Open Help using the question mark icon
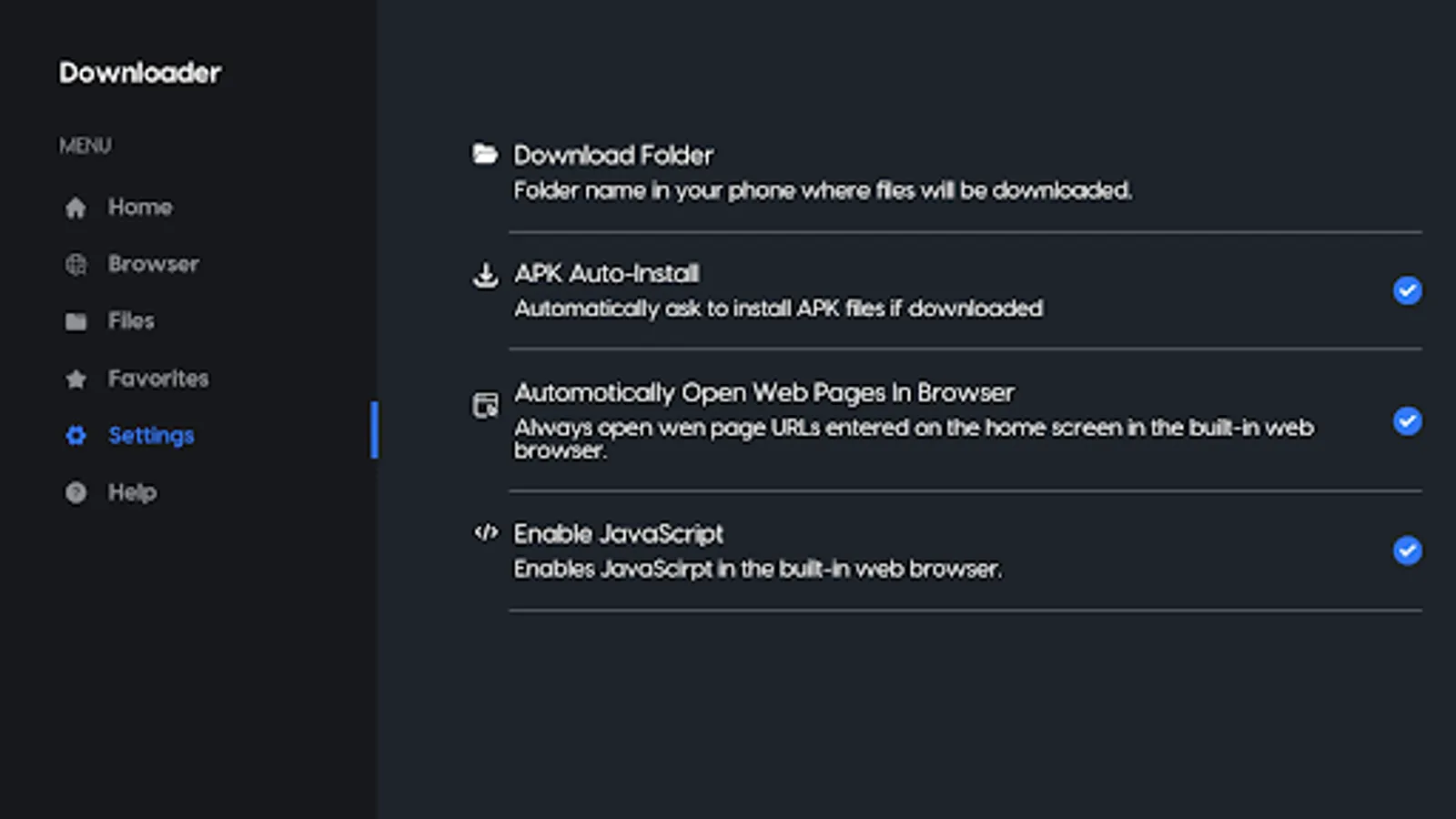This screenshot has height=819, width=1456. tap(76, 491)
